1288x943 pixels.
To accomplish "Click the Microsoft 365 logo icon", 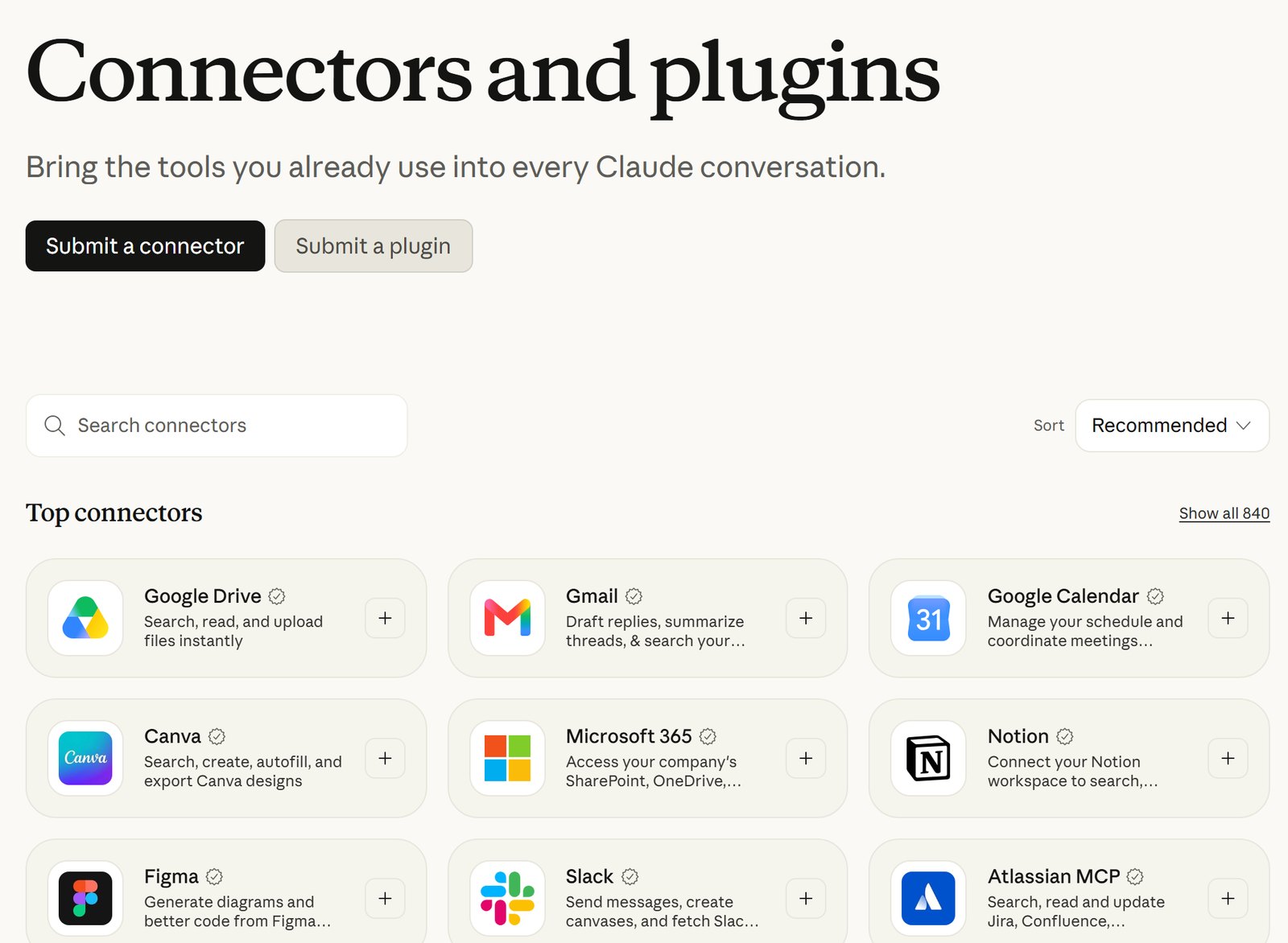I will (507, 758).
